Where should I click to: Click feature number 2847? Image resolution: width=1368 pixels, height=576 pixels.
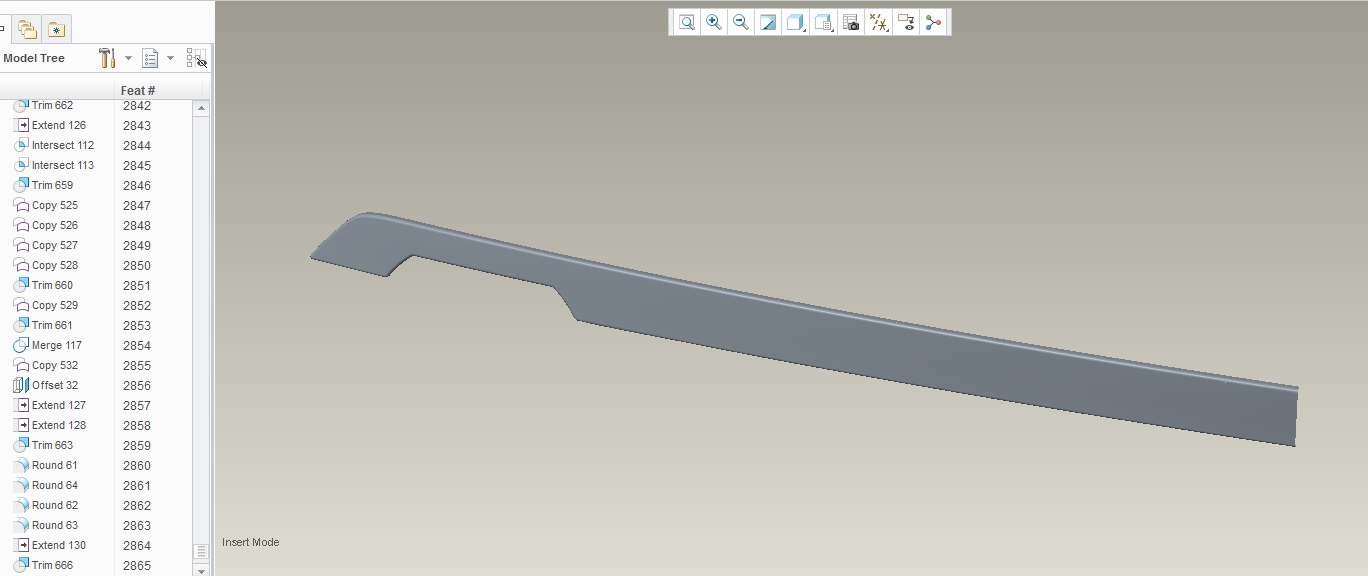pos(137,206)
